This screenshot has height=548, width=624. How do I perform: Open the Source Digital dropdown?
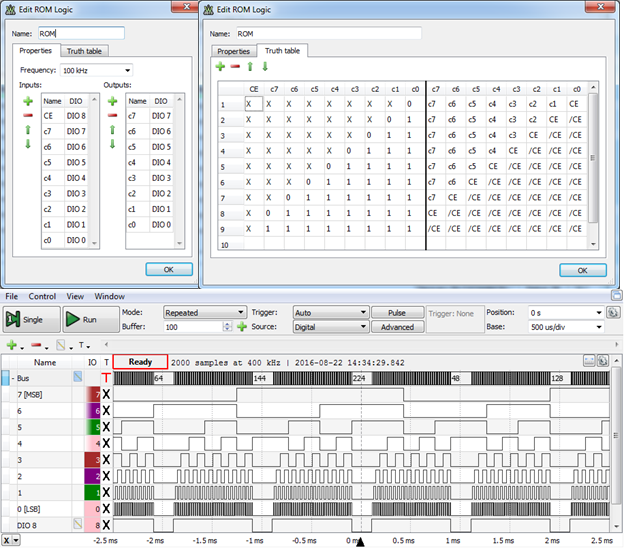pyautogui.click(x=331, y=327)
